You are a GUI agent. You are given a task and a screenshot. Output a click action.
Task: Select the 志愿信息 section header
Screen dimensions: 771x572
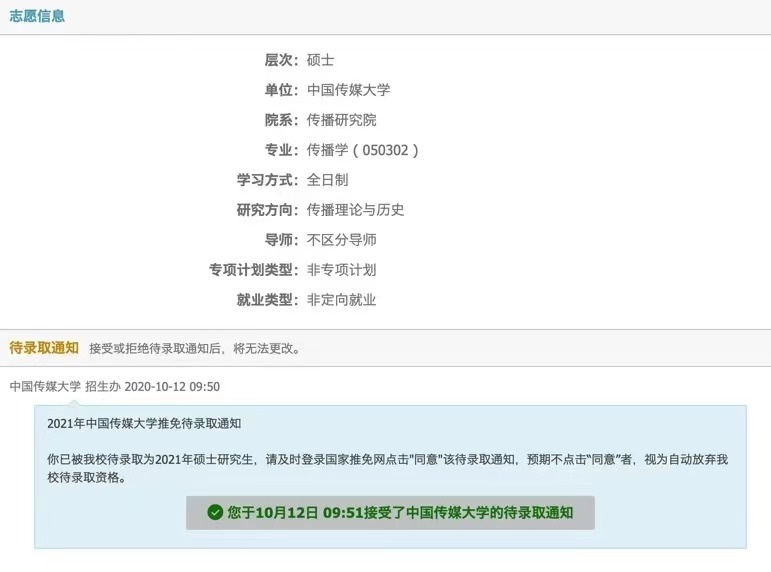37,16
